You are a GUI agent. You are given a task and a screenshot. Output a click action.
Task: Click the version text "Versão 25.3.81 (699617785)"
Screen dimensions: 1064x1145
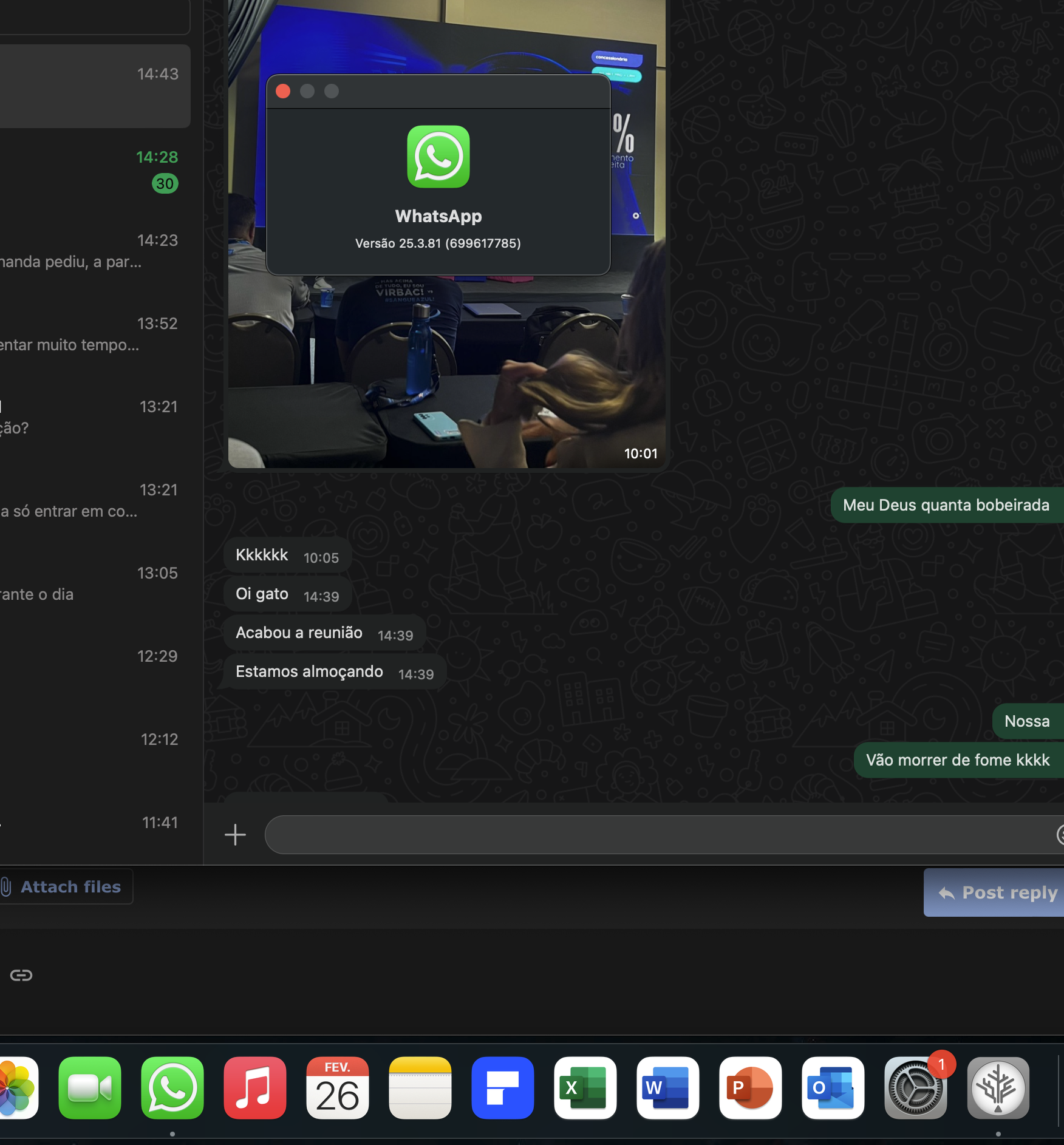coord(438,243)
